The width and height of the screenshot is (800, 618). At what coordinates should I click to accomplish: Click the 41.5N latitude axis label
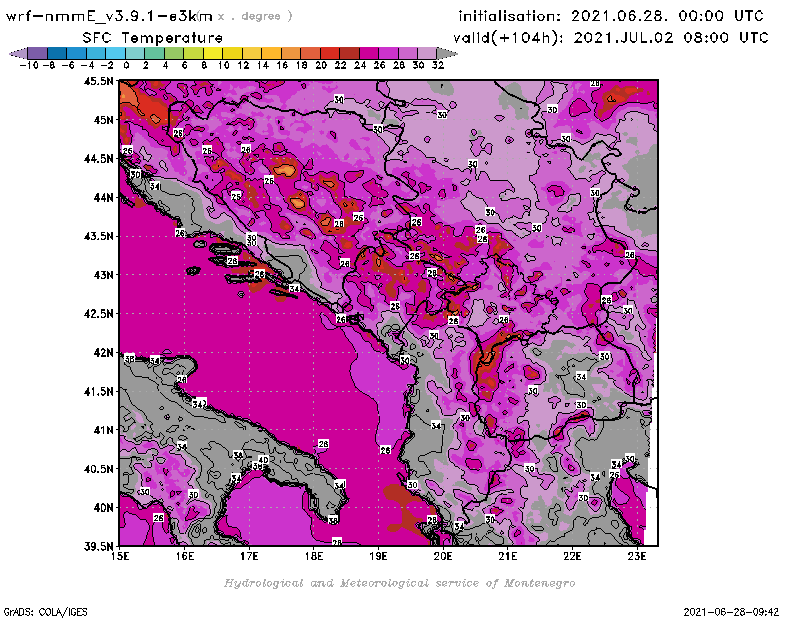click(99, 391)
